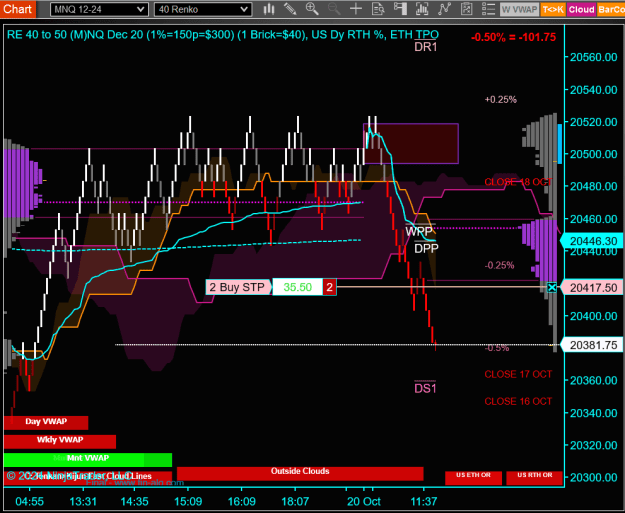The height and width of the screenshot is (513, 625).
Task: Open the indicators line-graph icon
Action: point(444,9)
